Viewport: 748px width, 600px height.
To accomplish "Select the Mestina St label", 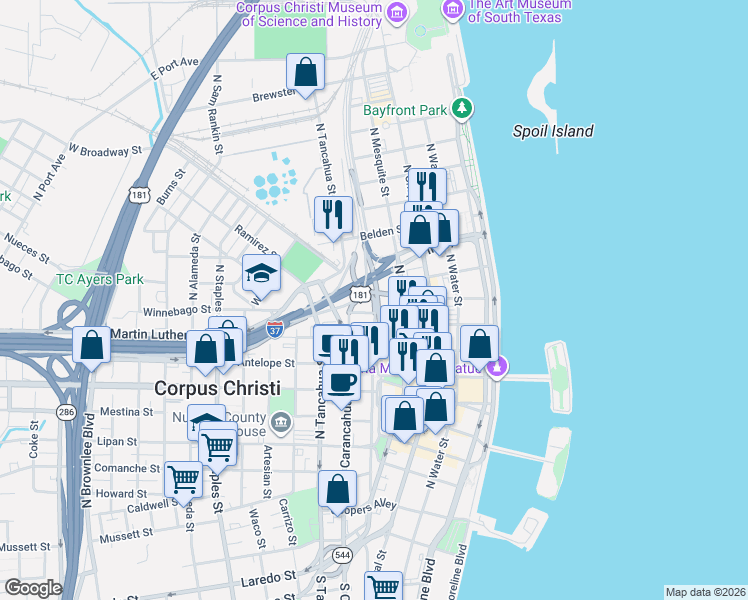I will point(127,412).
